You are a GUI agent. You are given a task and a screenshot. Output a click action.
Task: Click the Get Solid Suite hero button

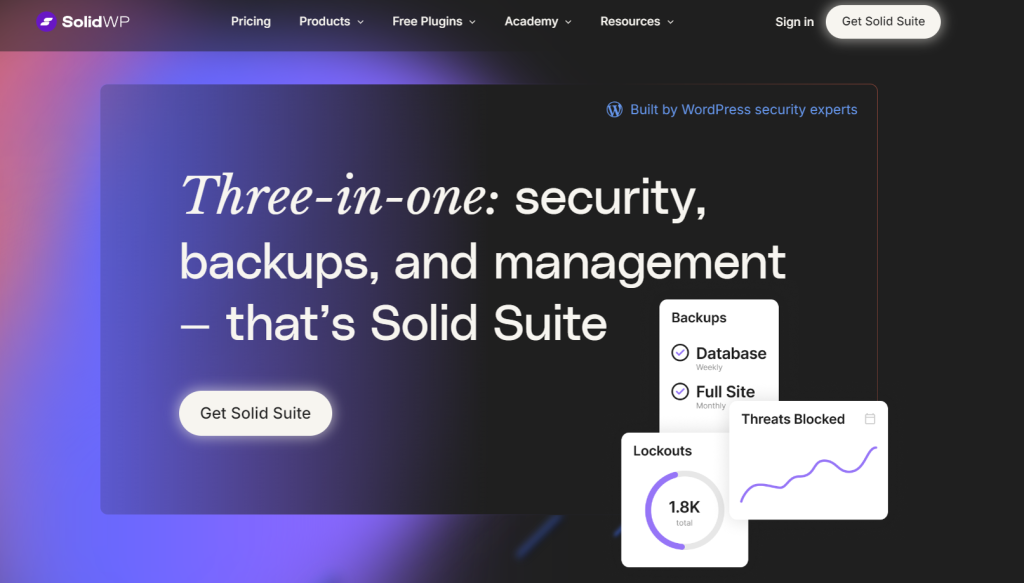click(x=255, y=413)
